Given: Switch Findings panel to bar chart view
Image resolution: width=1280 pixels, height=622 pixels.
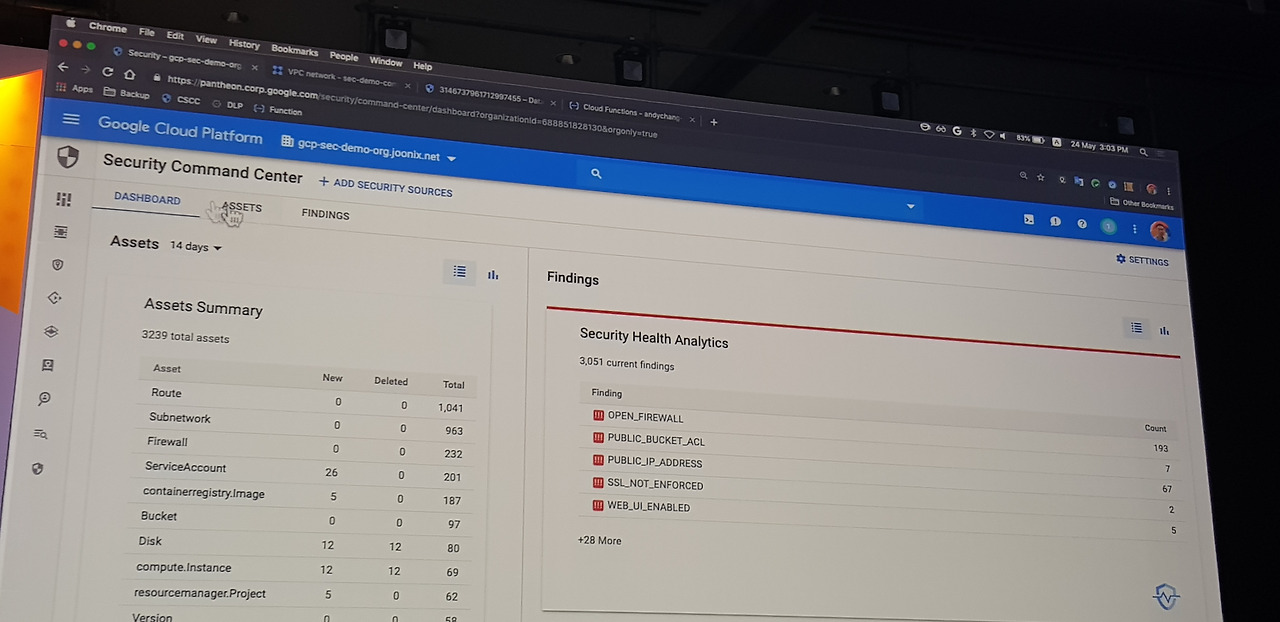Looking at the screenshot, I should (1164, 330).
